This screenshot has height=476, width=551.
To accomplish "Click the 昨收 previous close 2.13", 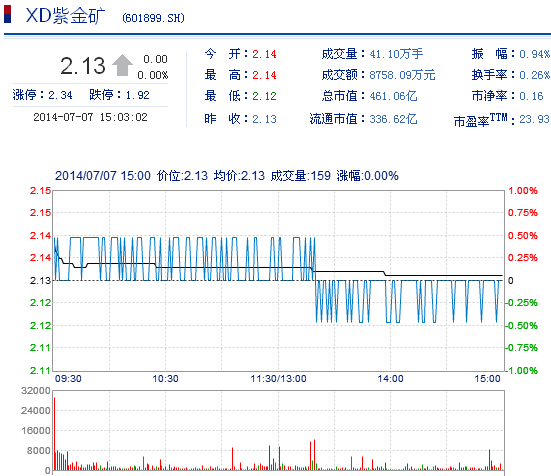I will click(x=264, y=119).
